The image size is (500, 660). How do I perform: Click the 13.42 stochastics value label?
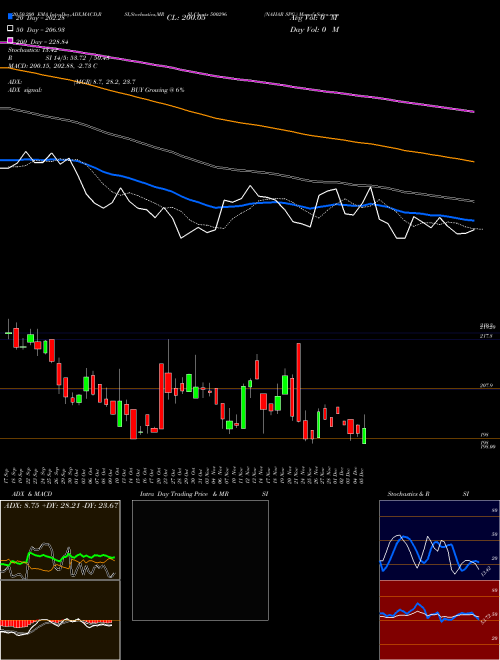(x=485, y=572)
